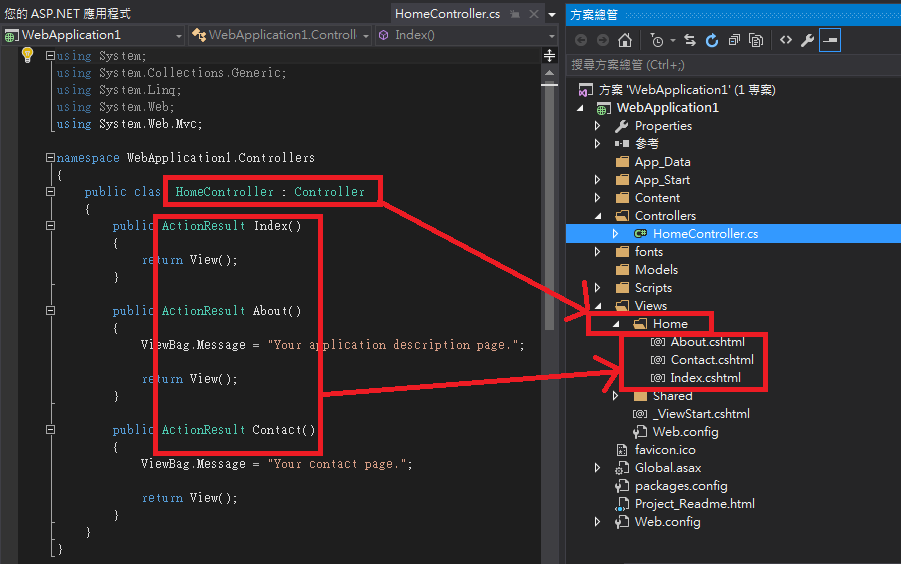Expand the root Web.config node
The width and height of the screenshot is (901, 564).
[598, 521]
